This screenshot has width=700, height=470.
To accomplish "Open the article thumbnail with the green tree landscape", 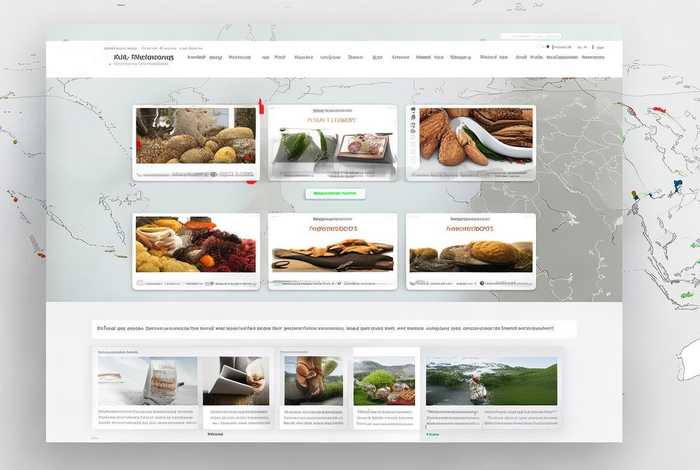I will click(x=384, y=381).
